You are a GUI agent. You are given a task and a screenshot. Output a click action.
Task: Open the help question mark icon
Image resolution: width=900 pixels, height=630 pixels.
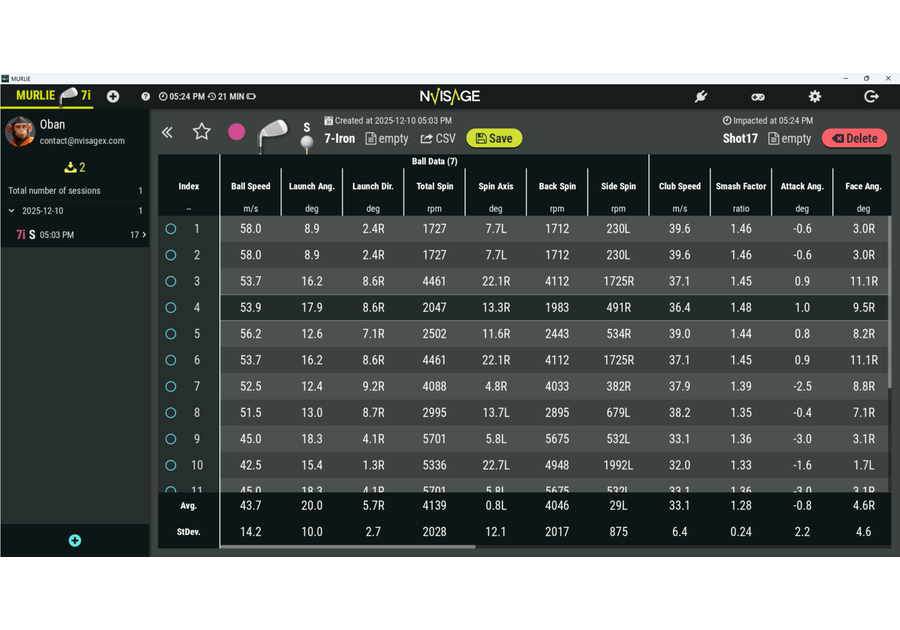(x=146, y=96)
